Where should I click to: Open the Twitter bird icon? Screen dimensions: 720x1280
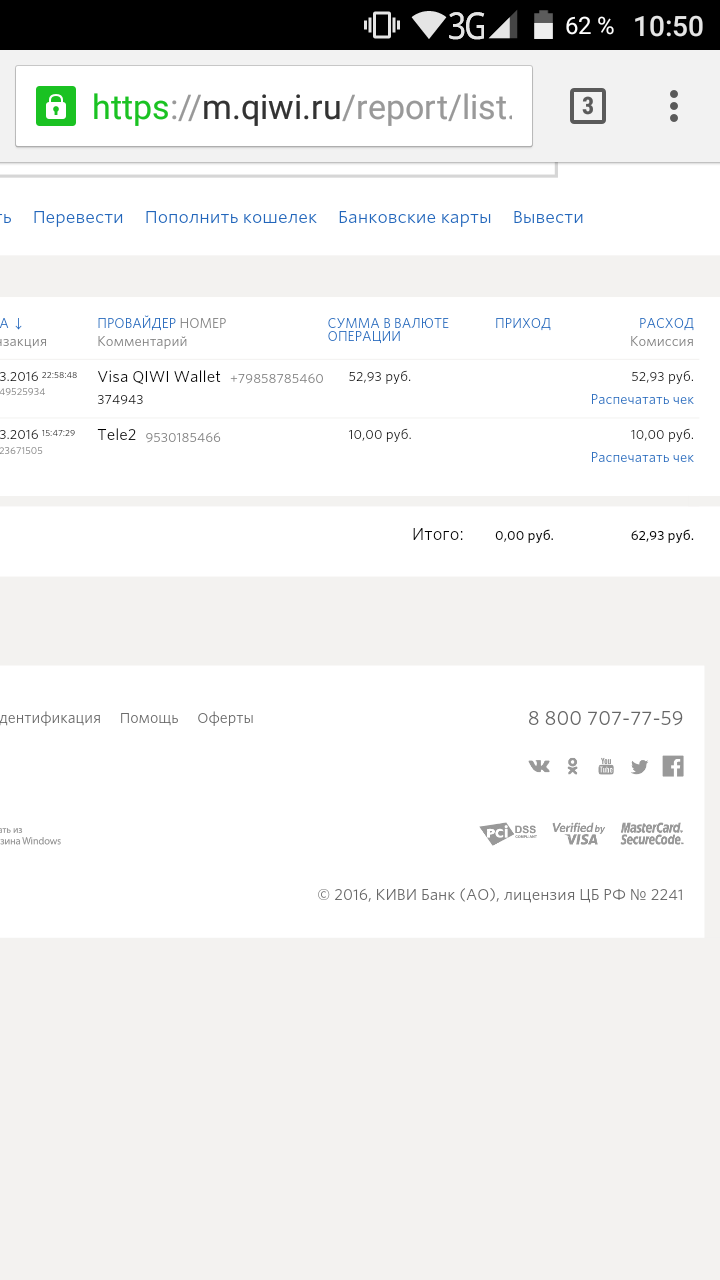coord(639,767)
